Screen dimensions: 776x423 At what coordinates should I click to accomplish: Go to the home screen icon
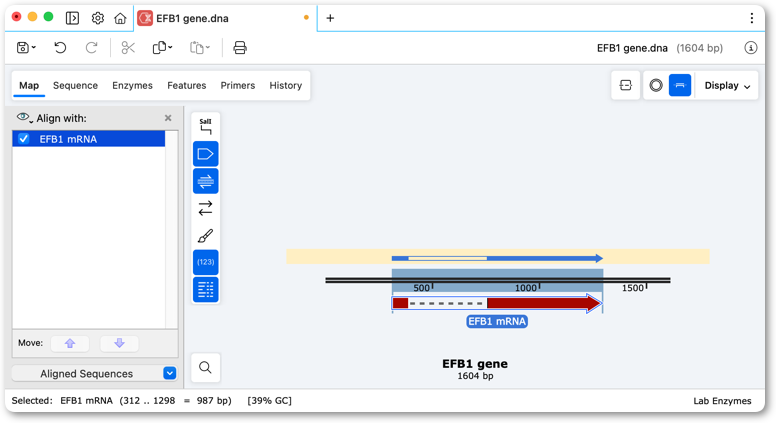(120, 18)
